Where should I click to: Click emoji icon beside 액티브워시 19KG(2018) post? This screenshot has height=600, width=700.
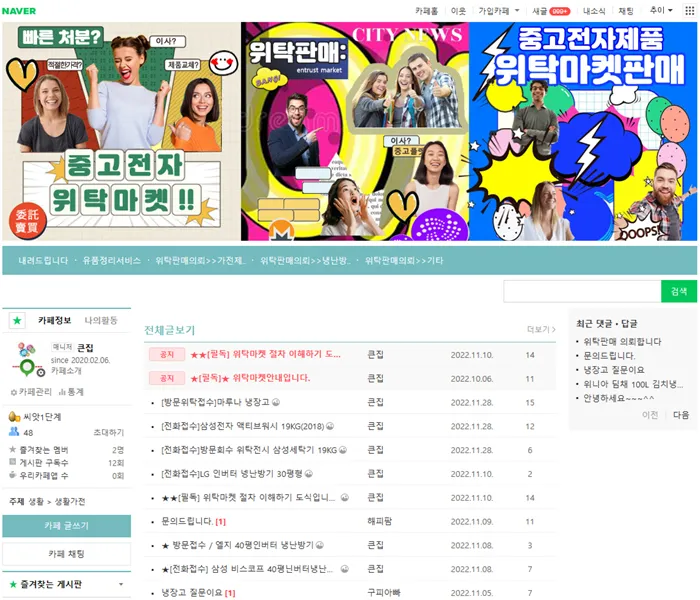330,426
